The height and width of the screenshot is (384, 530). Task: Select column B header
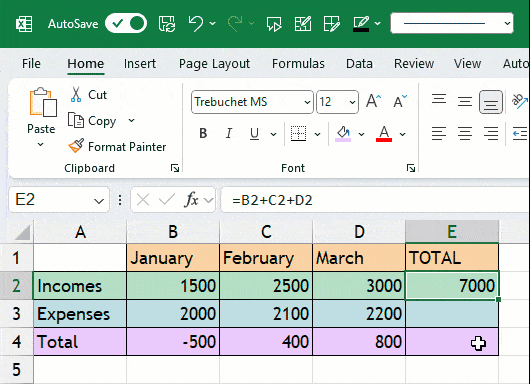tap(173, 232)
